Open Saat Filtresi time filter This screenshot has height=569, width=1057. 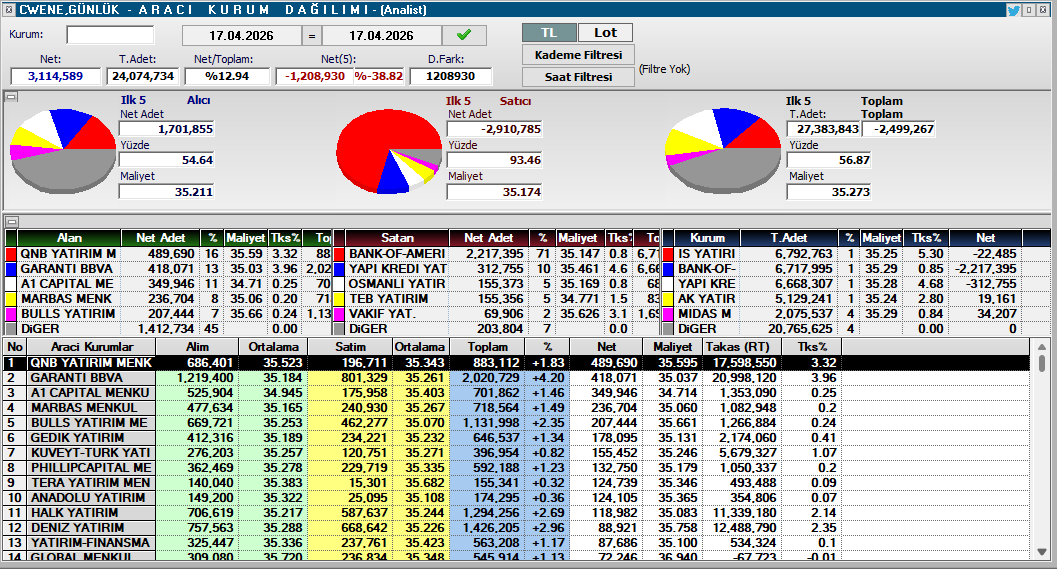(578, 77)
